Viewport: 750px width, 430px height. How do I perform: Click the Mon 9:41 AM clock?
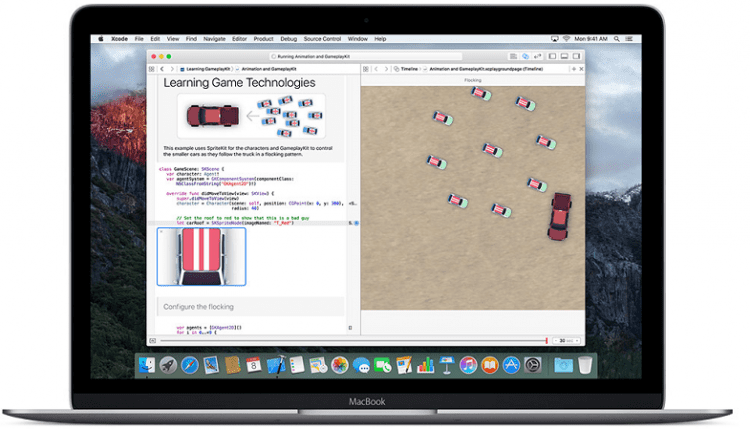tap(591, 39)
